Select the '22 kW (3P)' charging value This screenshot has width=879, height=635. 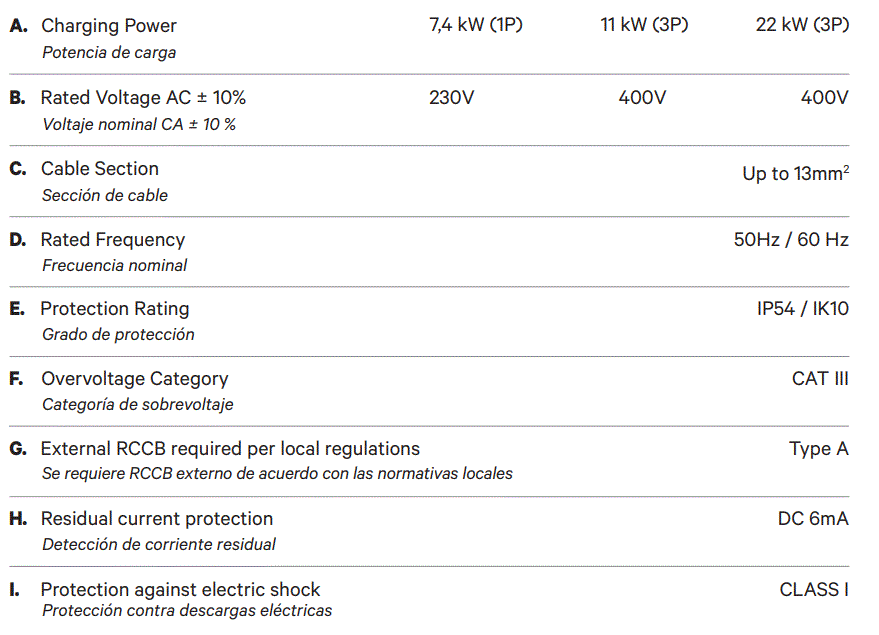click(x=802, y=26)
